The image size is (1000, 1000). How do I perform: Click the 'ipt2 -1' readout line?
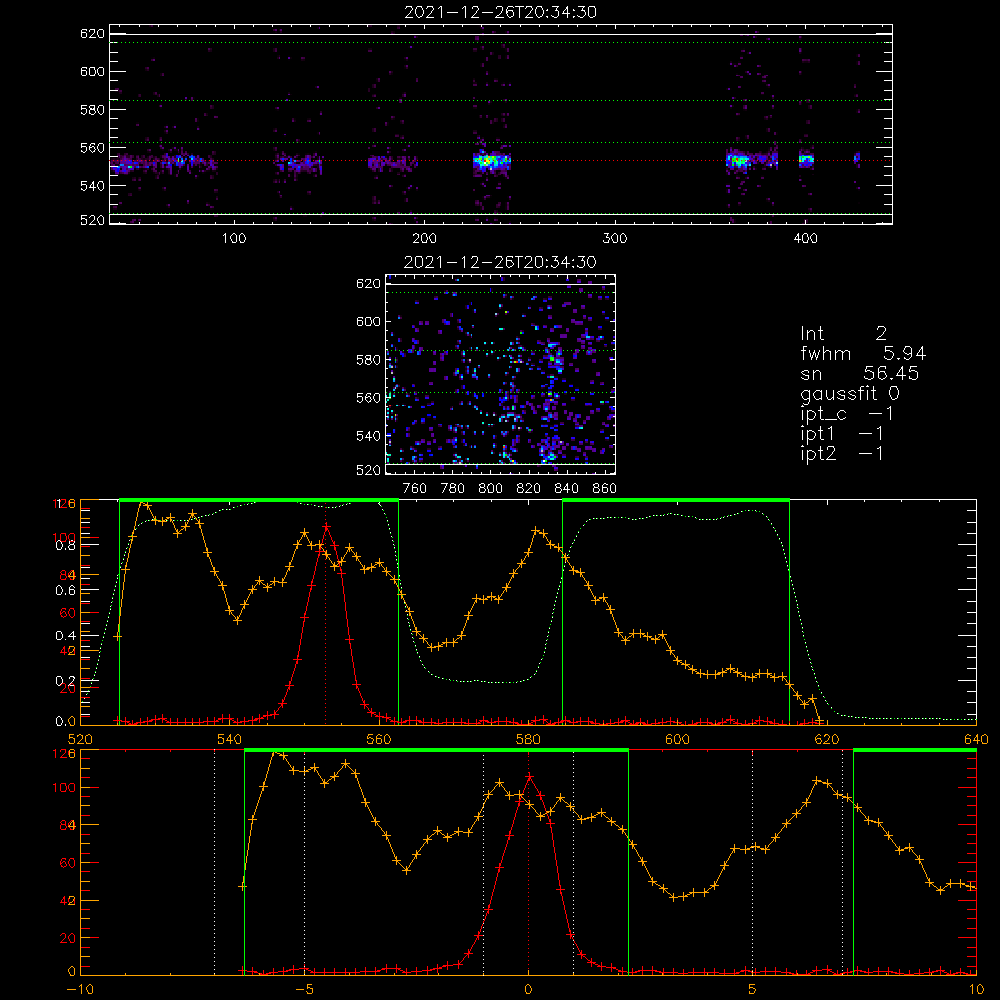click(842, 453)
